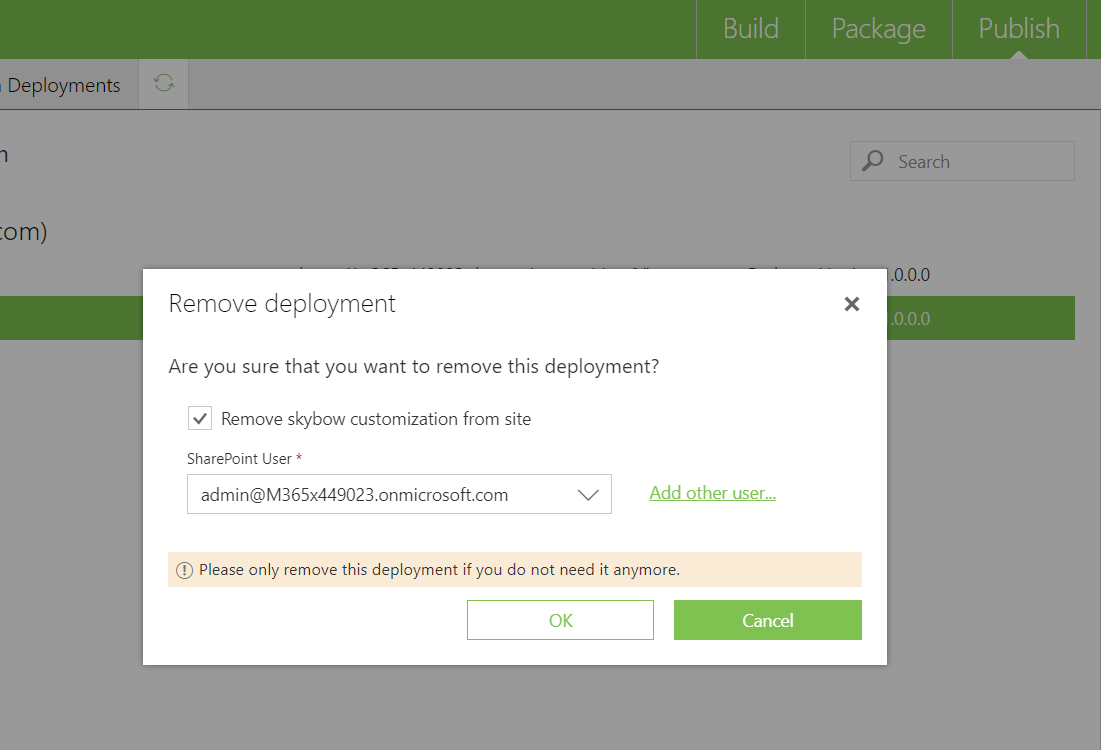Open the SharePoint User dropdown

[x=399, y=494]
